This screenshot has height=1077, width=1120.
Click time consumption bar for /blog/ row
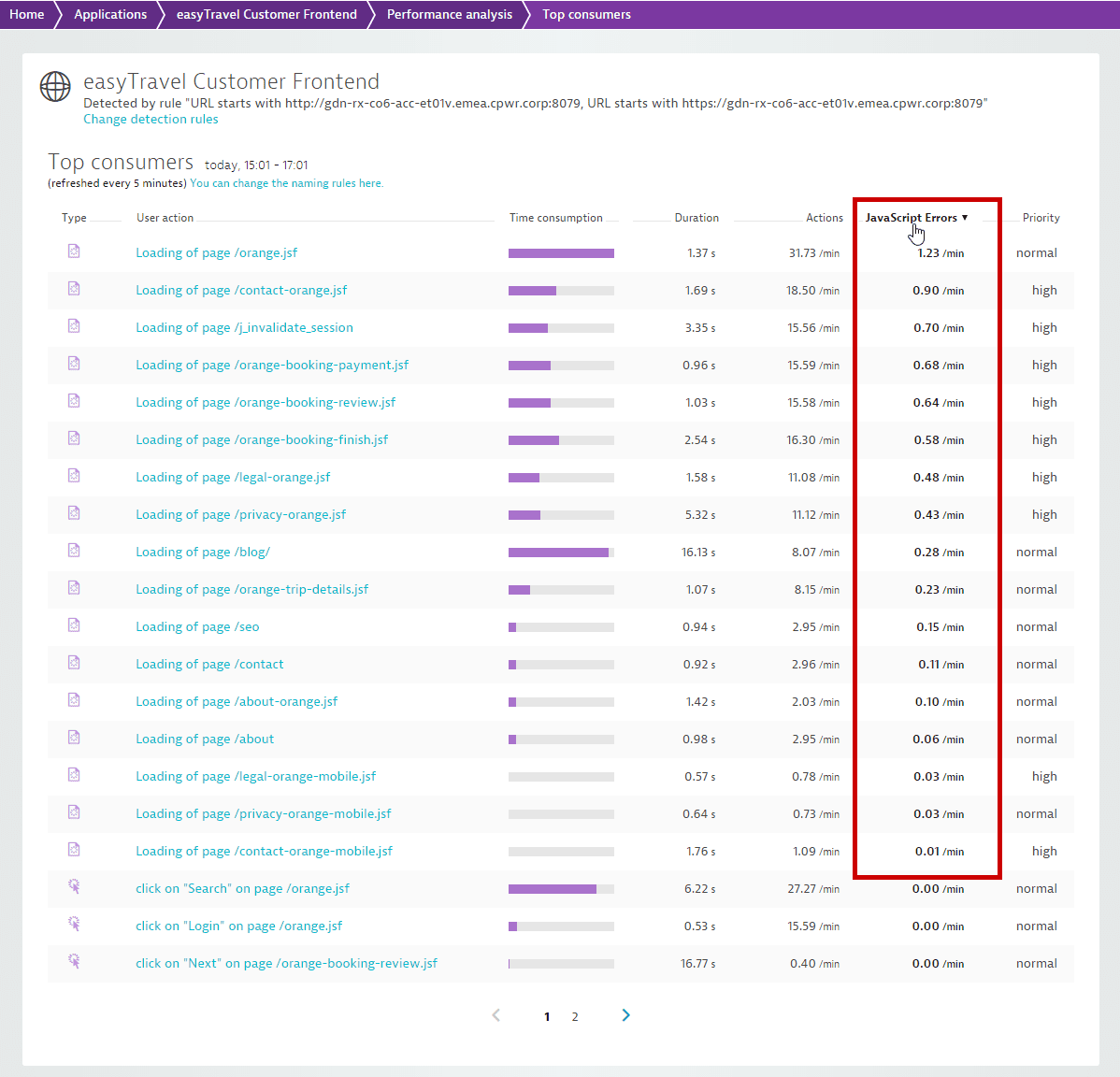click(x=562, y=553)
